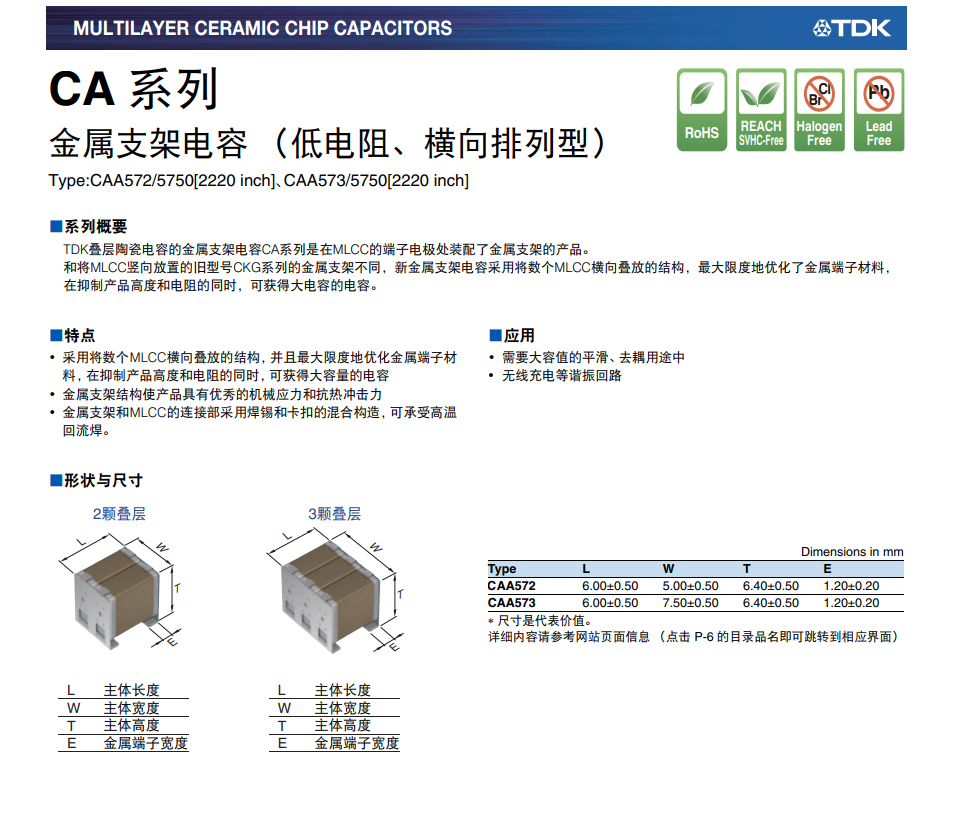The height and width of the screenshot is (825, 962).
Task: Click the blue square beside 特点 heading
Action: coord(55,335)
